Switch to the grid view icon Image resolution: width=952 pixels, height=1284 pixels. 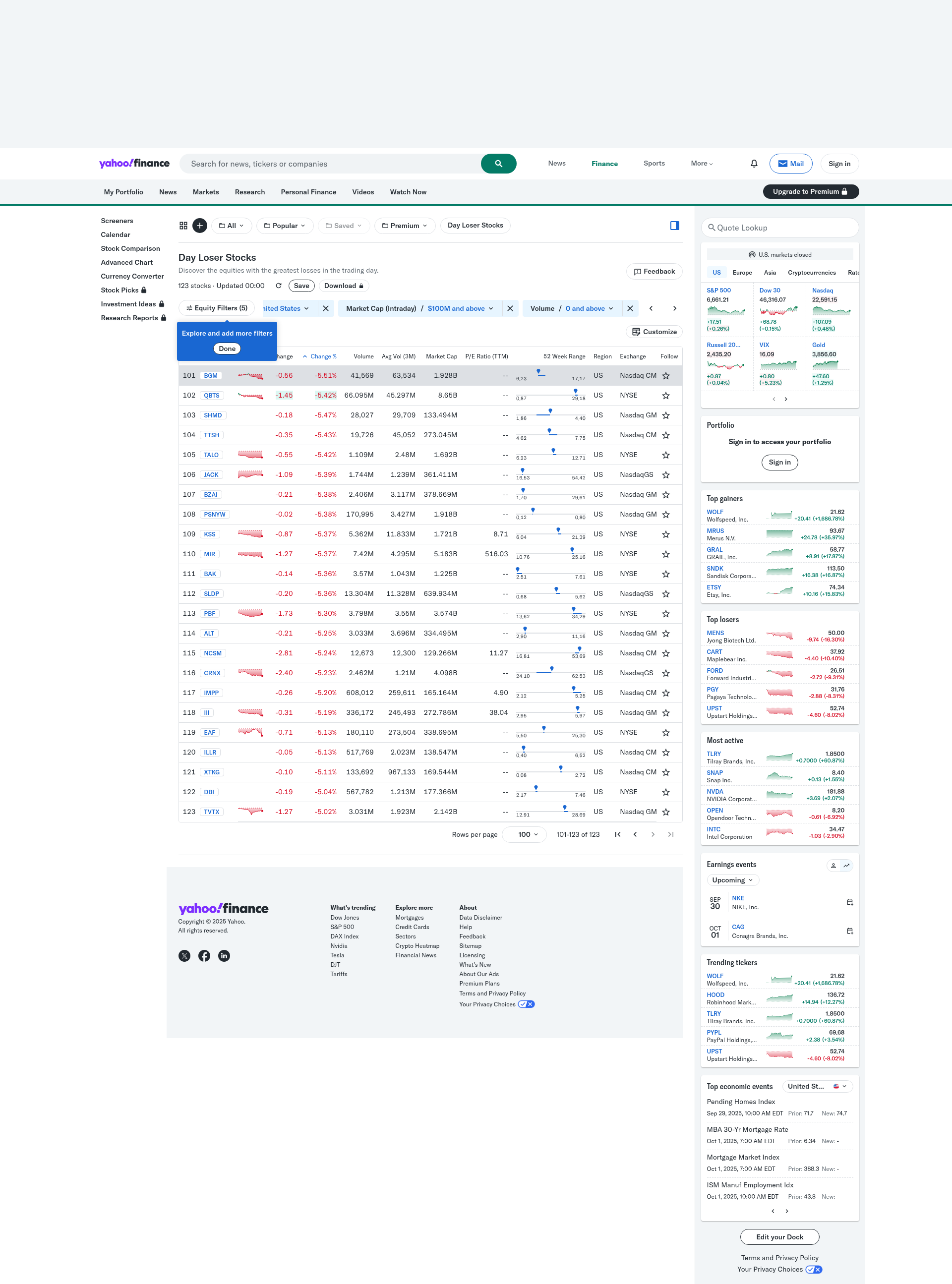click(183, 226)
